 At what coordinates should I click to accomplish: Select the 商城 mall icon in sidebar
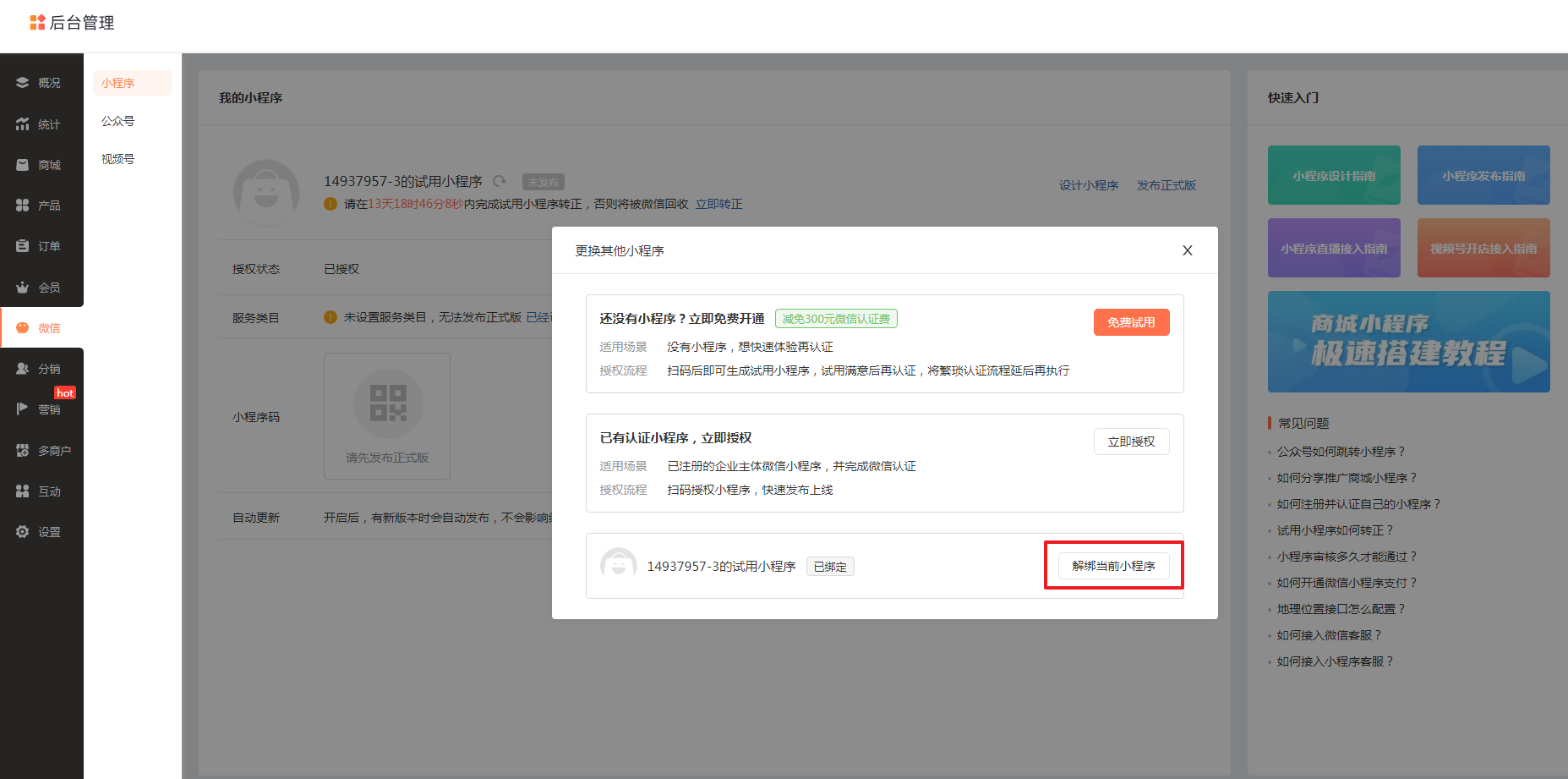(x=23, y=165)
